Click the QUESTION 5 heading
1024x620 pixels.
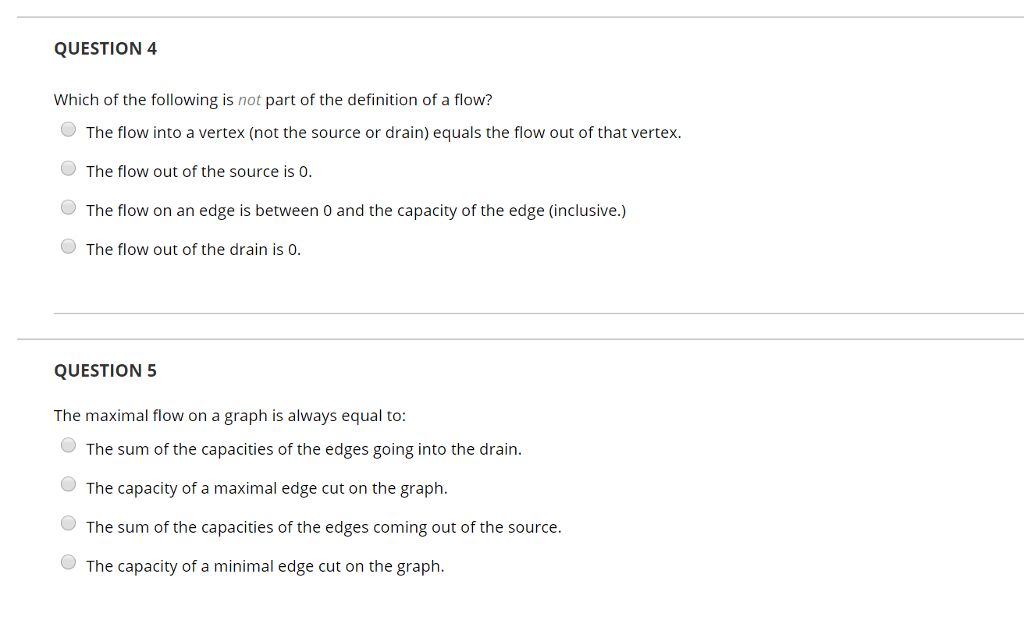pyautogui.click(x=105, y=370)
